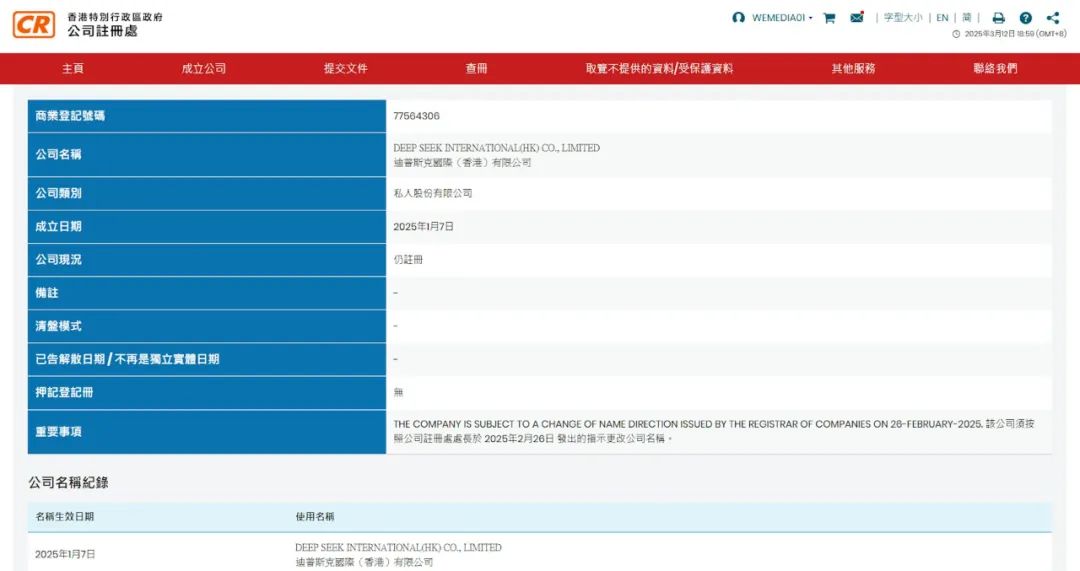
Task: Select 2025年1月7日 in name history table
Action: pos(65,554)
